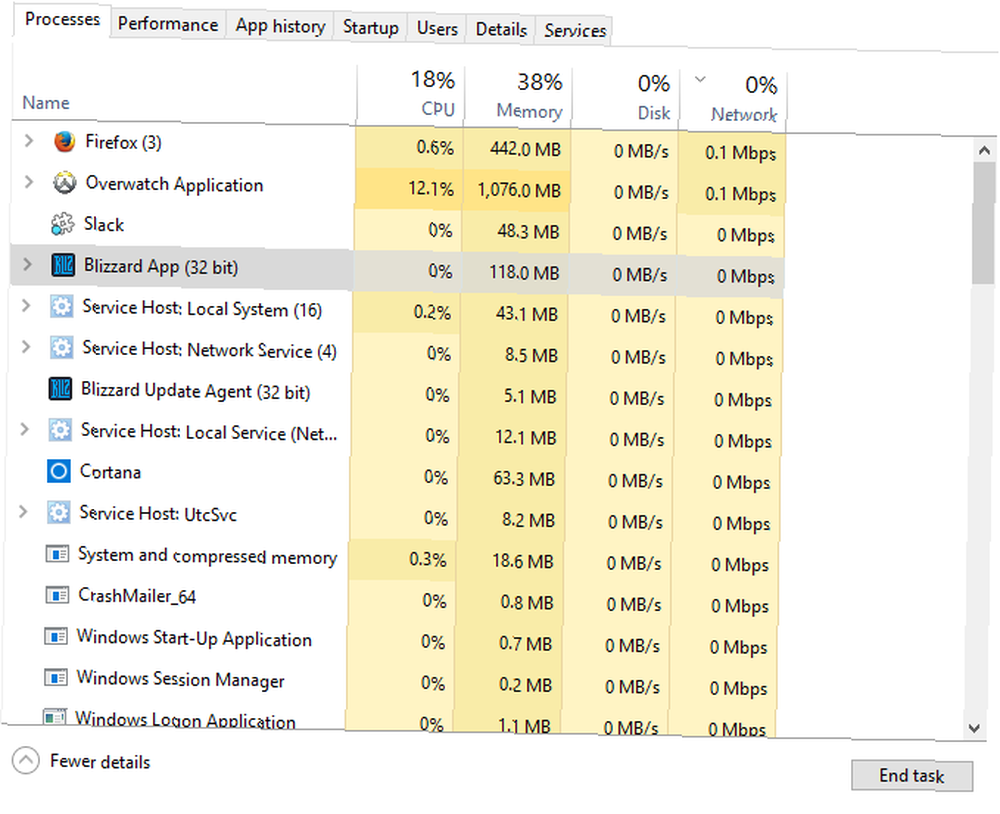Click the Windows Start-Up Application icon
The height and width of the screenshot is (814, 1000).
click(56, 636)
